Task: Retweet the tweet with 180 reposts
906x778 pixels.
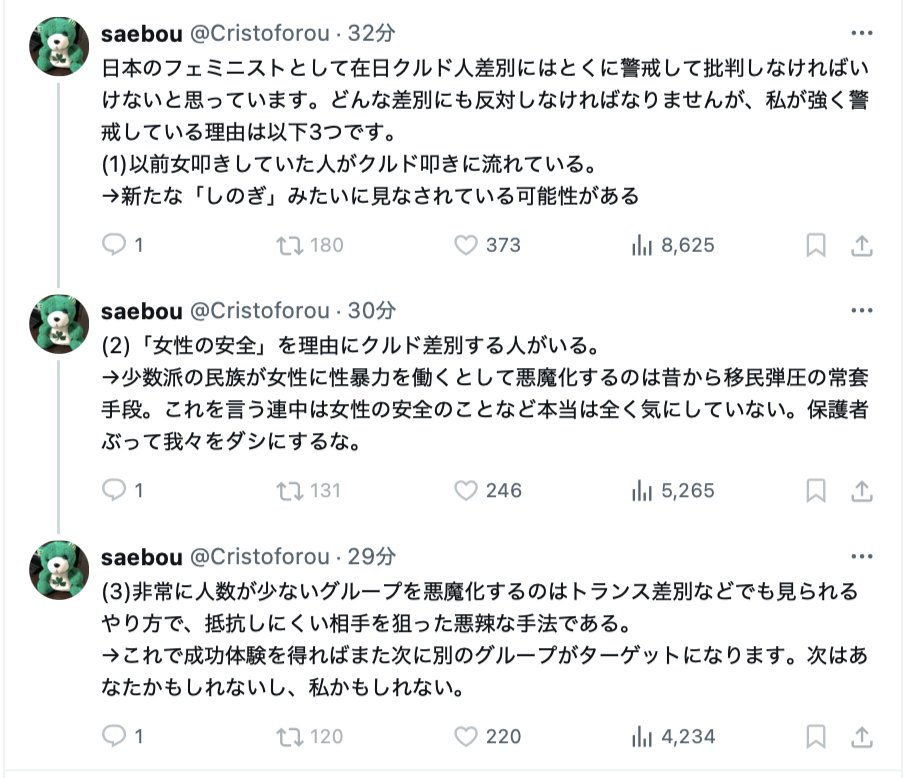Action: [x=289, y=245]
